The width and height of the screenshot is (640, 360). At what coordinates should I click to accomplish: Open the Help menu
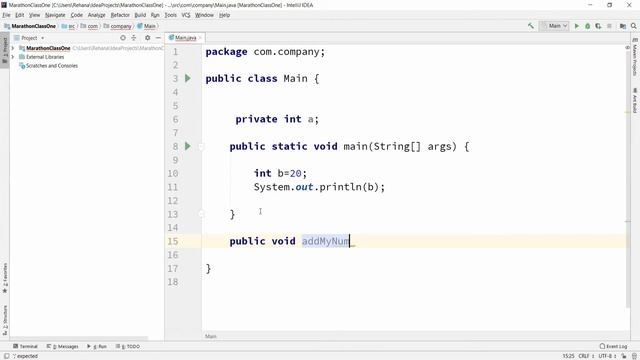pyautogui.click(x=224, y=15)
